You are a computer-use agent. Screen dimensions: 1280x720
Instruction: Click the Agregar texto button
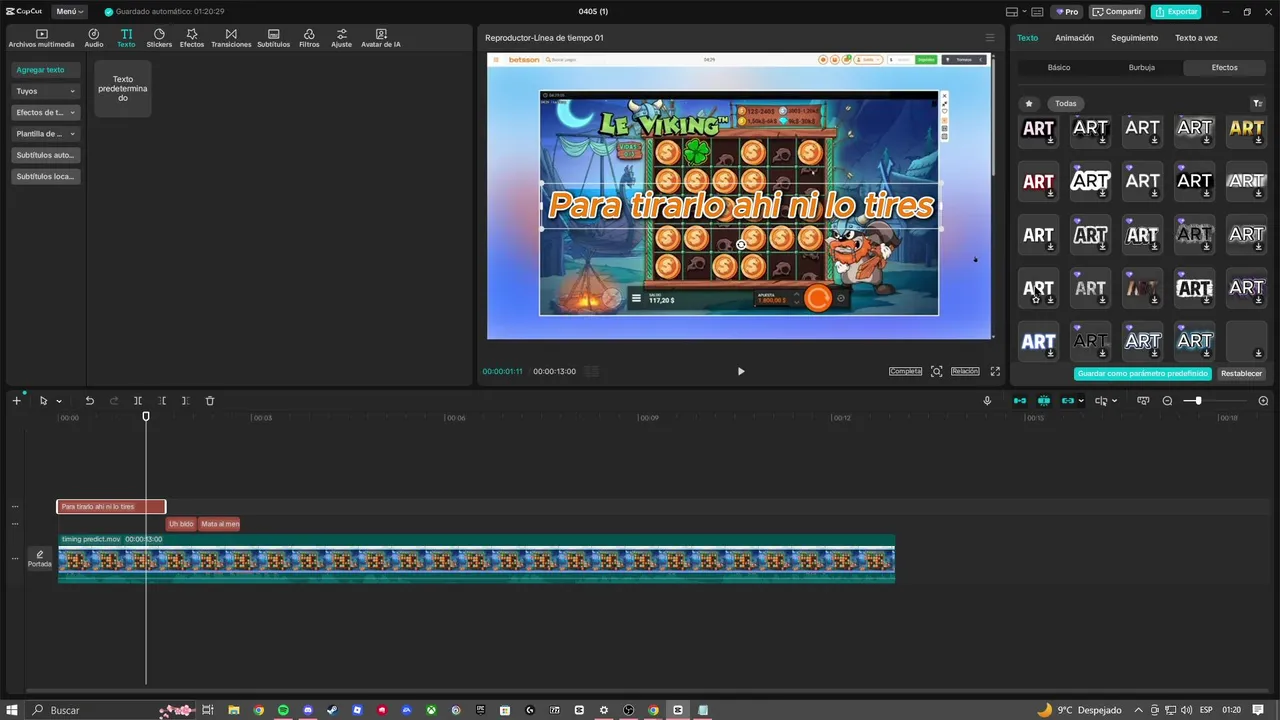pos(46,70)
